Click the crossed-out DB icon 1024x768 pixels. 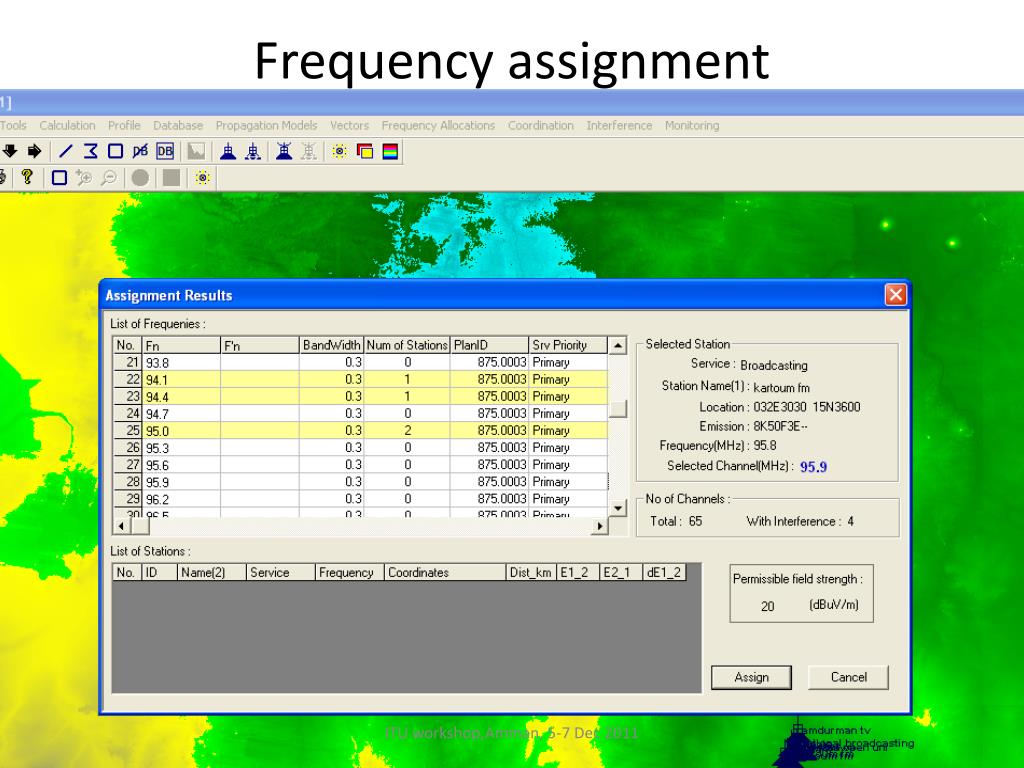pos(140,152)
